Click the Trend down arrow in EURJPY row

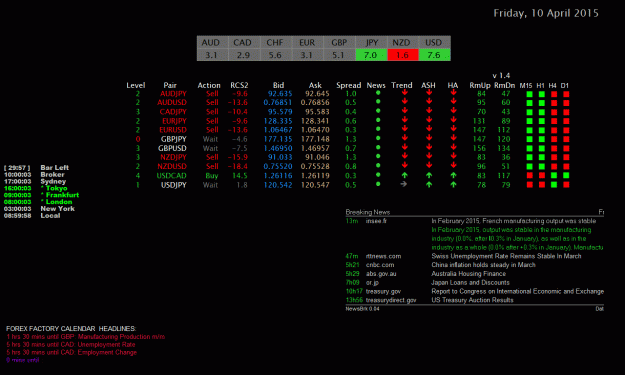coord(405,120)
